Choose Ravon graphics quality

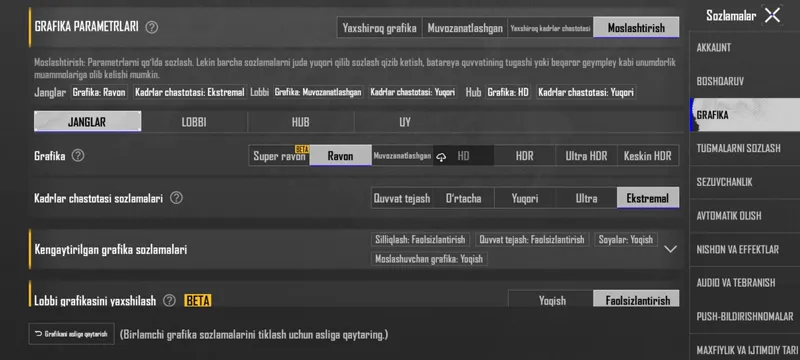(x=340, y=156)
